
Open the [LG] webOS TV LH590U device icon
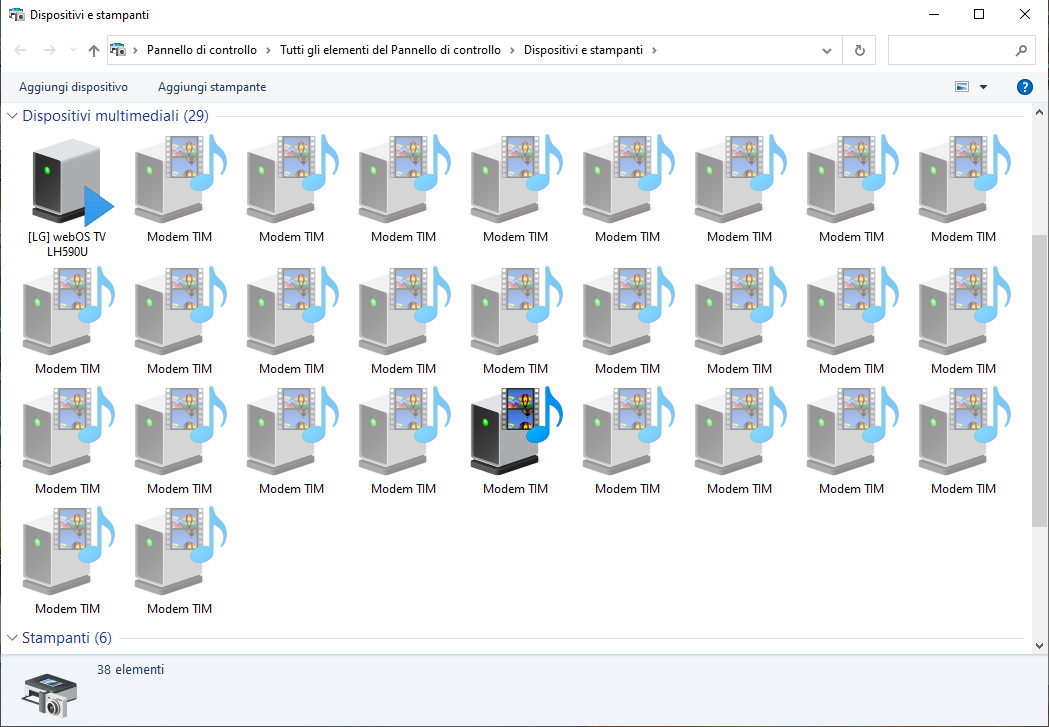(72, 183)
